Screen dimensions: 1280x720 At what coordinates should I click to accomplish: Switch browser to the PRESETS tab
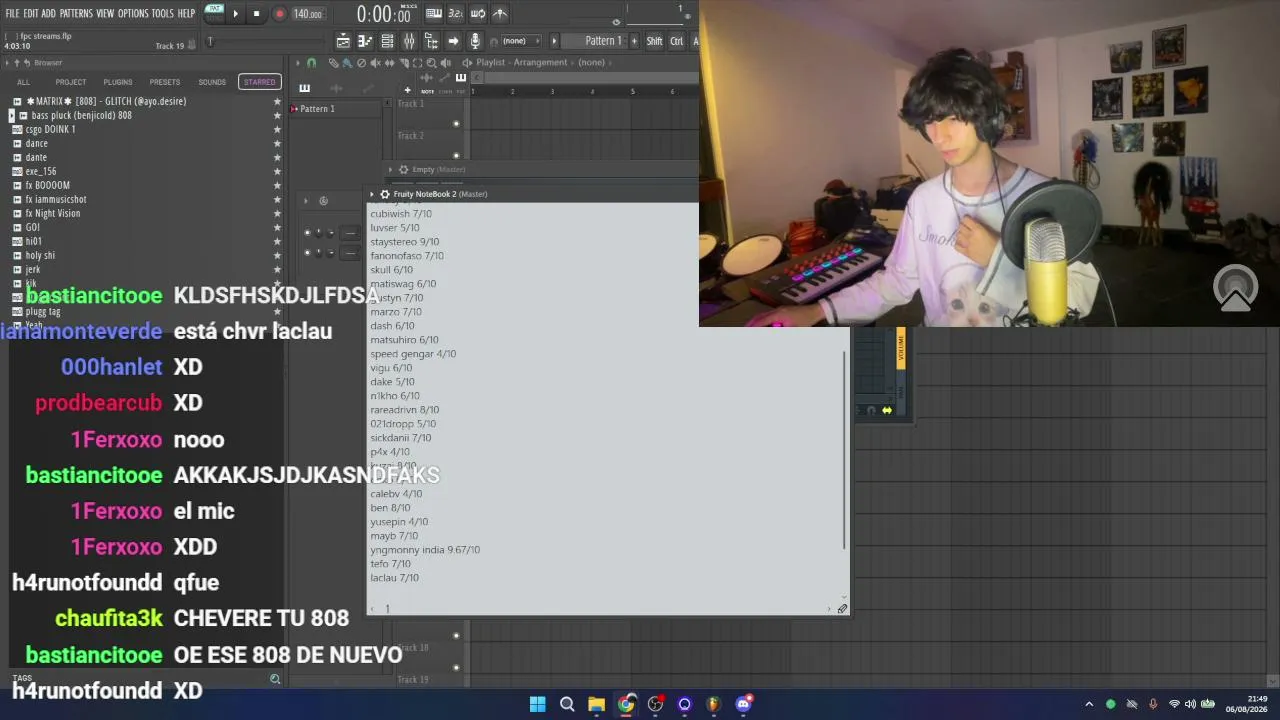pos(165,82)
